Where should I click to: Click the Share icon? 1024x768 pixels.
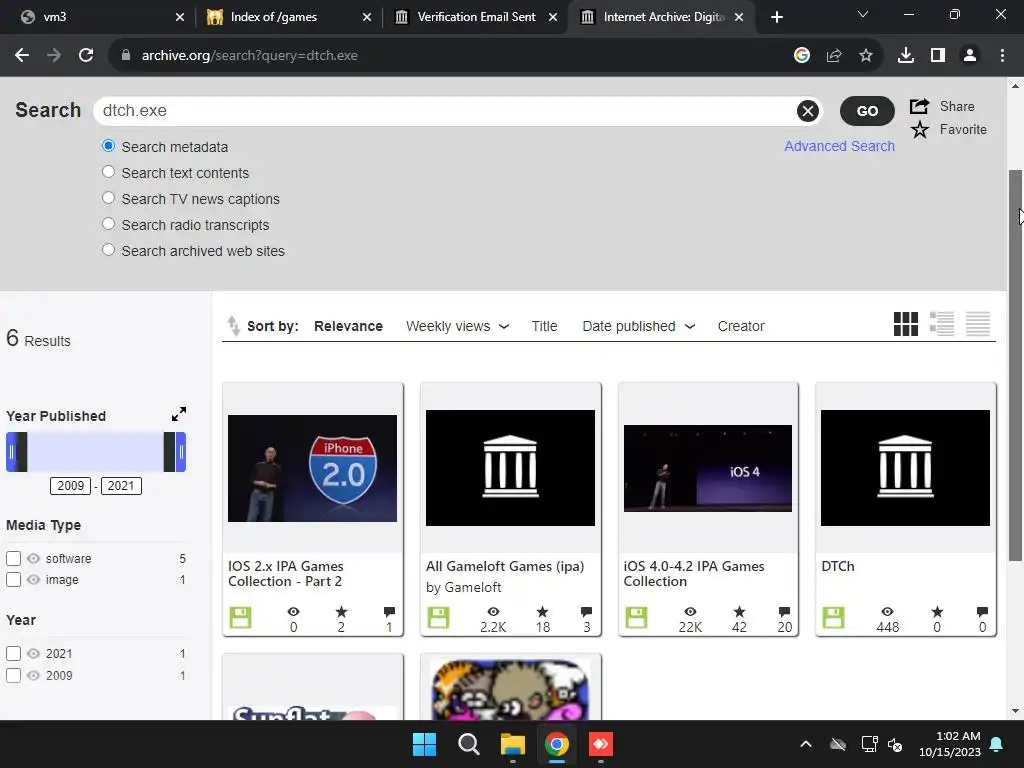(x=920, y=106)
